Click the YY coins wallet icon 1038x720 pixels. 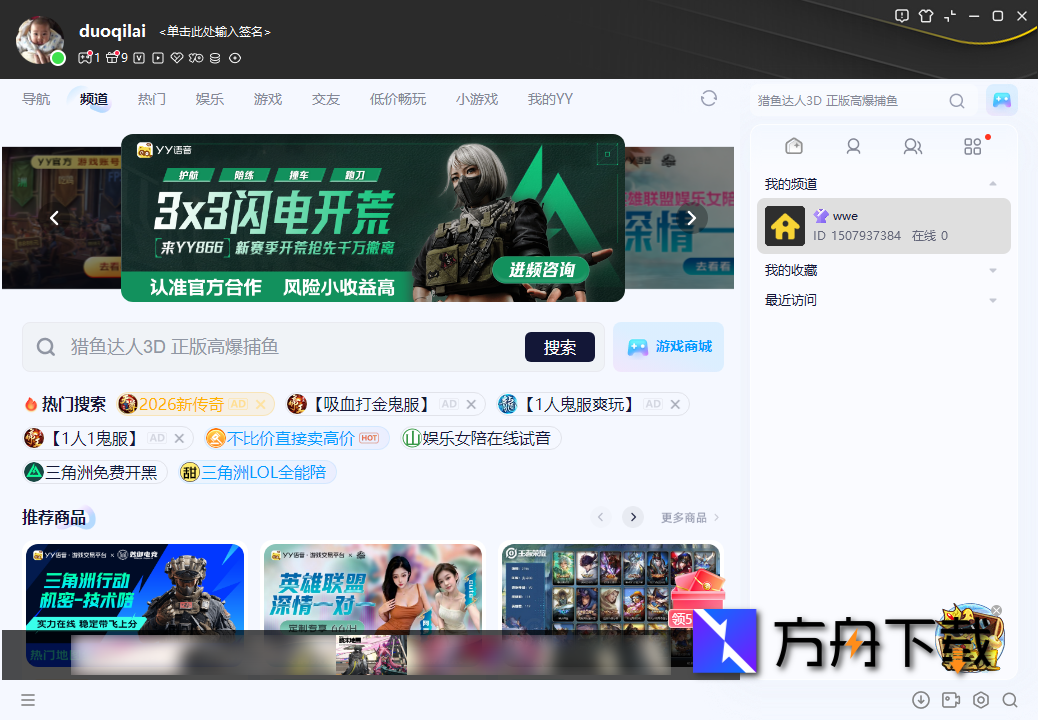[214, 58]
